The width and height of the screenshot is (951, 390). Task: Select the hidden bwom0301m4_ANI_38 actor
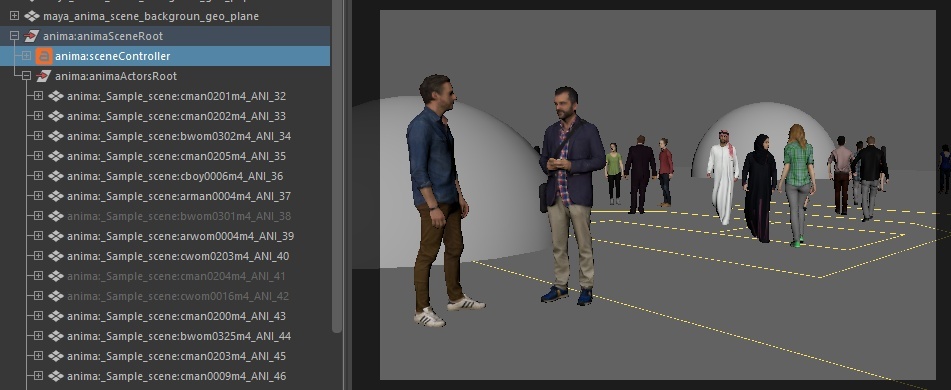click(179, 216)
